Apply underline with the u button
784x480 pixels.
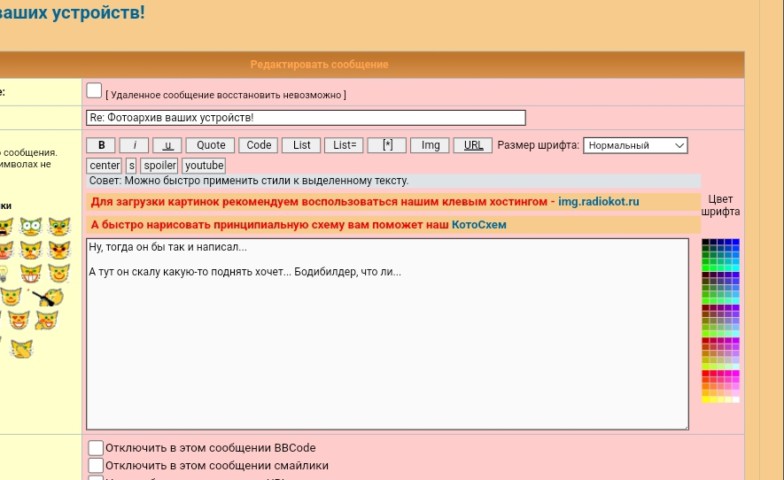click(x=167, y=145)
